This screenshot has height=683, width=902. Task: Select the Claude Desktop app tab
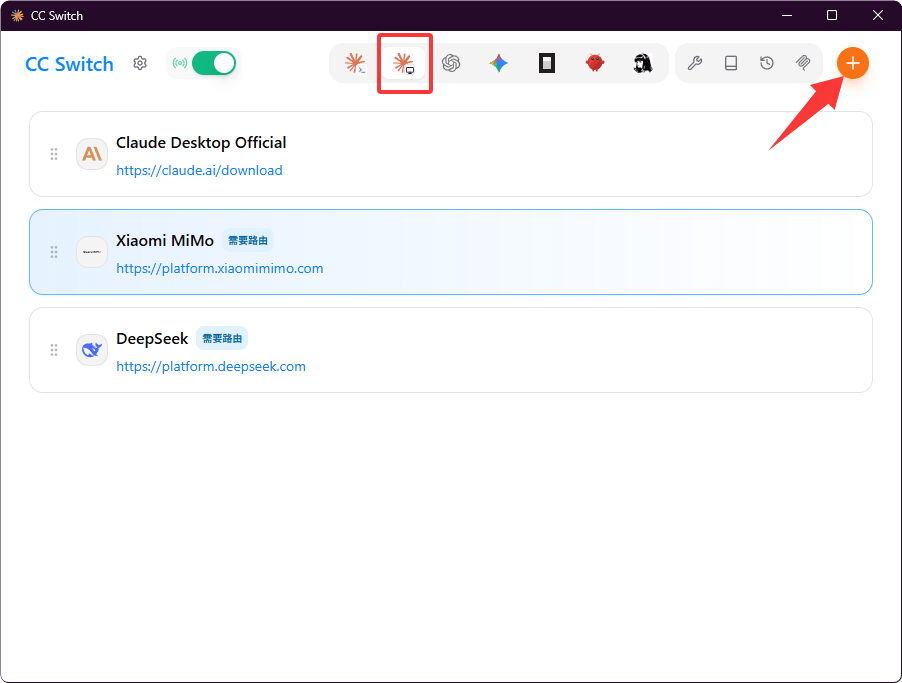pyautogui.click(x=403, y=63)
